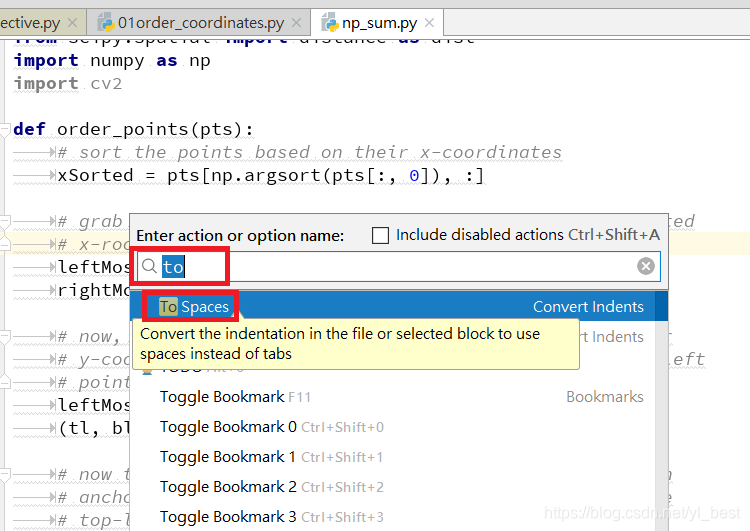Switch to the 01order_coordinates.py tab
Viewport: 750px width, 531px height.
[x=200, y=23]
